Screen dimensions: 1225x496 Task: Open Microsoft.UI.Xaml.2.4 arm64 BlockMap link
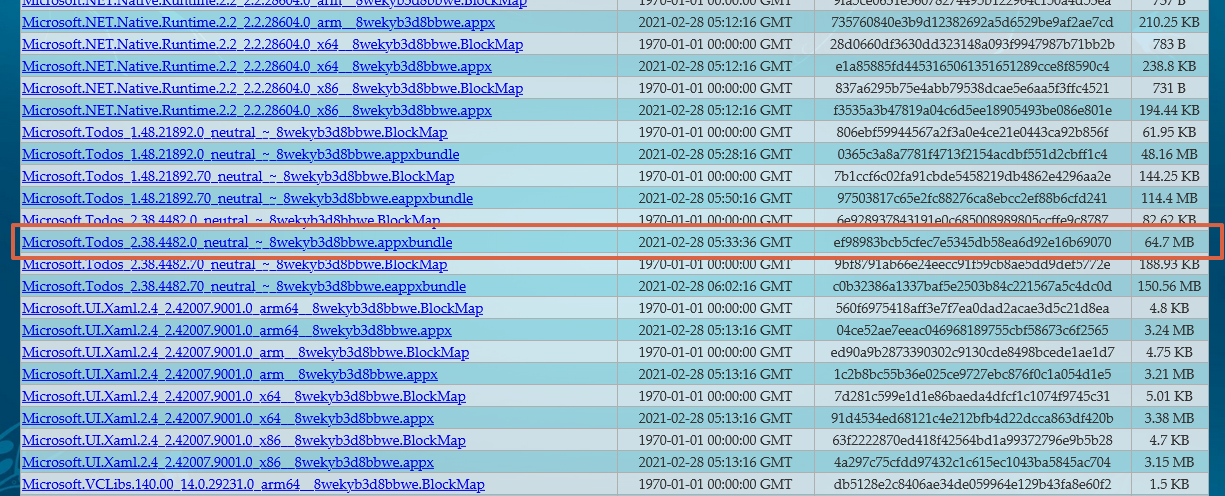(250, 308)
